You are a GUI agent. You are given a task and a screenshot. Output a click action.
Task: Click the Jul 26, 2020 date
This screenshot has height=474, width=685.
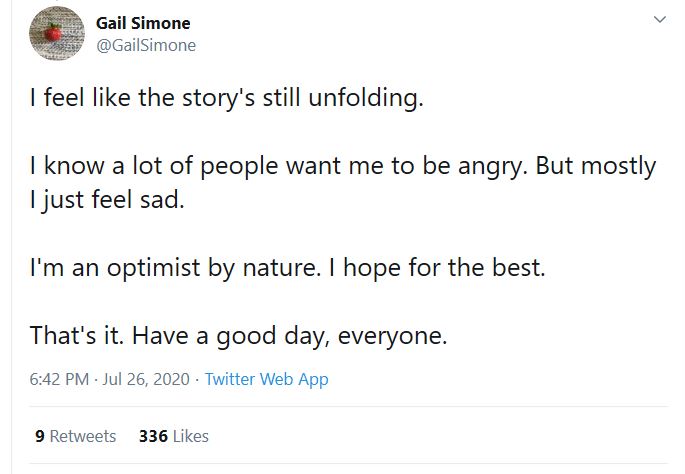coord(153,379)
